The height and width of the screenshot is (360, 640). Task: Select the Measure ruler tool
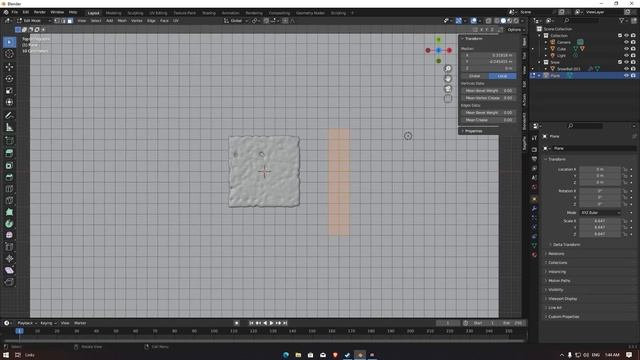coord(9,128)
